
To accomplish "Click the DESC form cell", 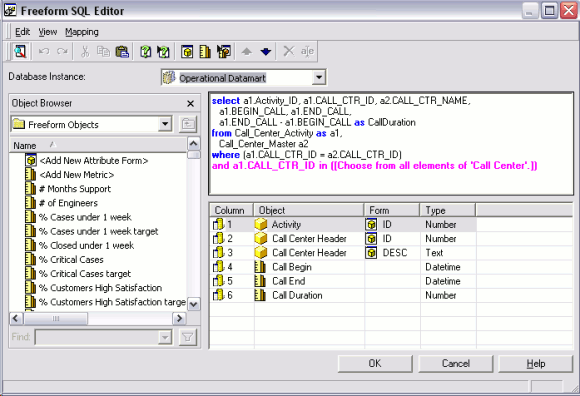I will click(x=392, y=253).
